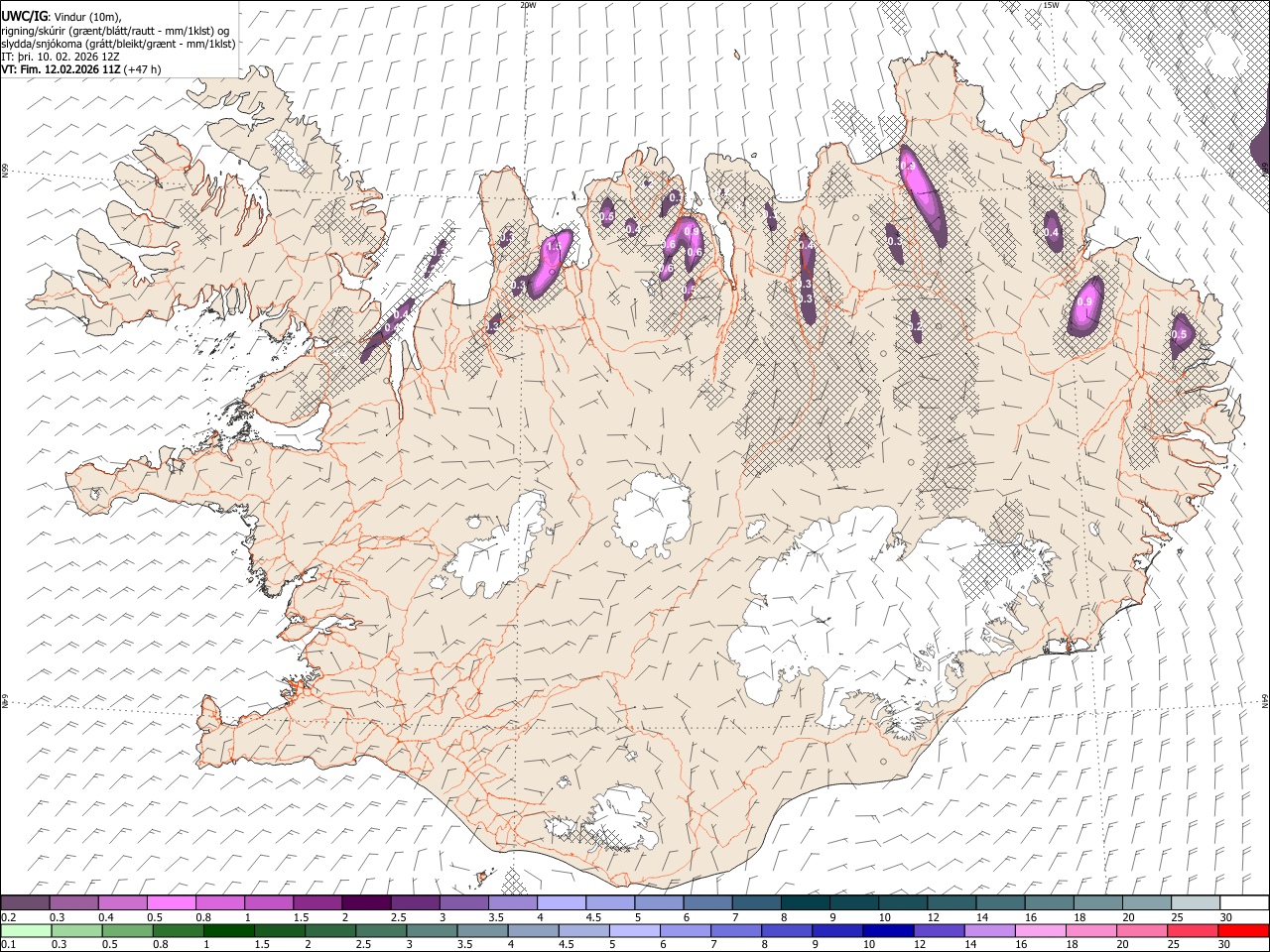
Task: Click the 20W longitude label at the top
Action: (528, 5)
